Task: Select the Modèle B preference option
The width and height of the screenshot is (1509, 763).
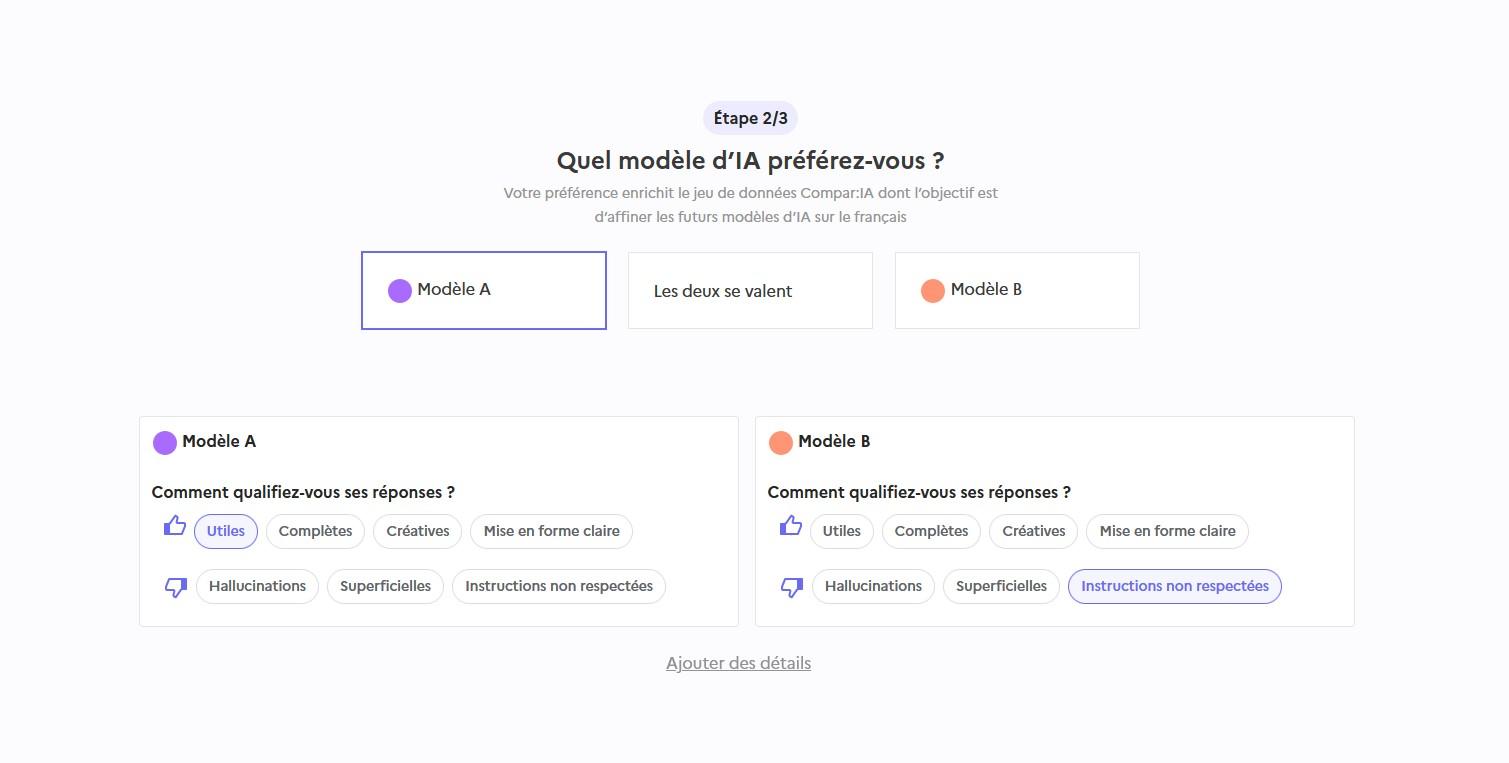Action: click(x=1017, y=290)
